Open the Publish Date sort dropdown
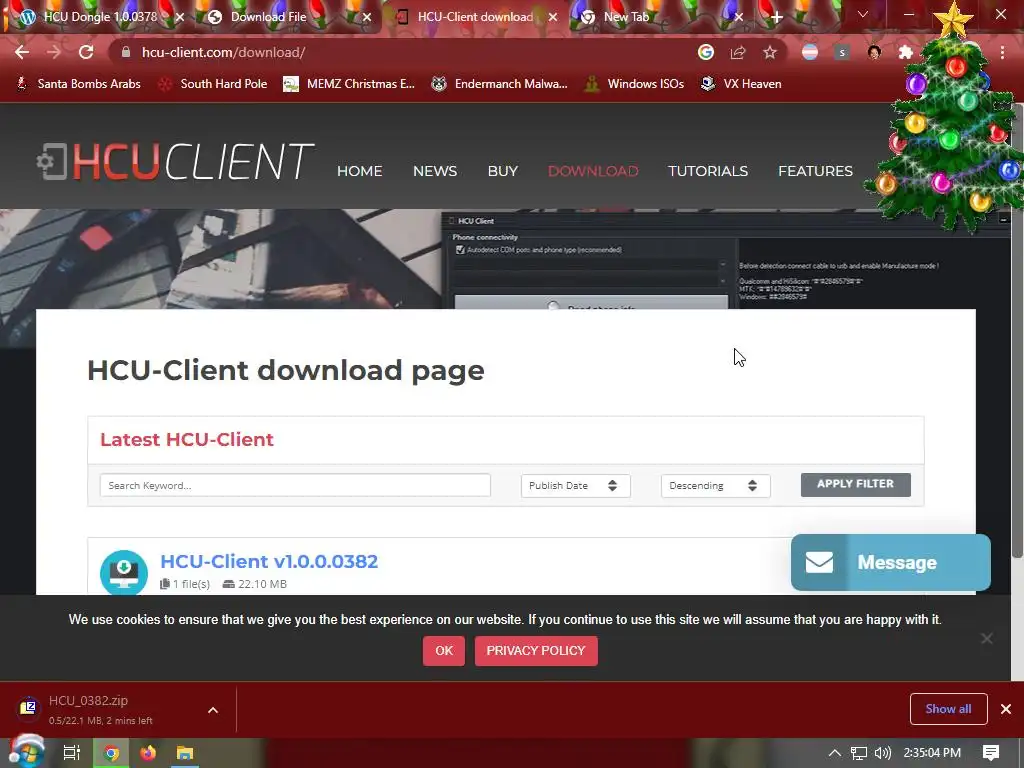 tap(575, 485)
